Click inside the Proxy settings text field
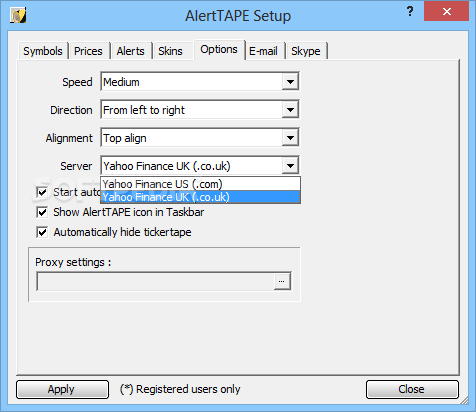Viewport: 476px width, 412px height. [x=155, y=282]
